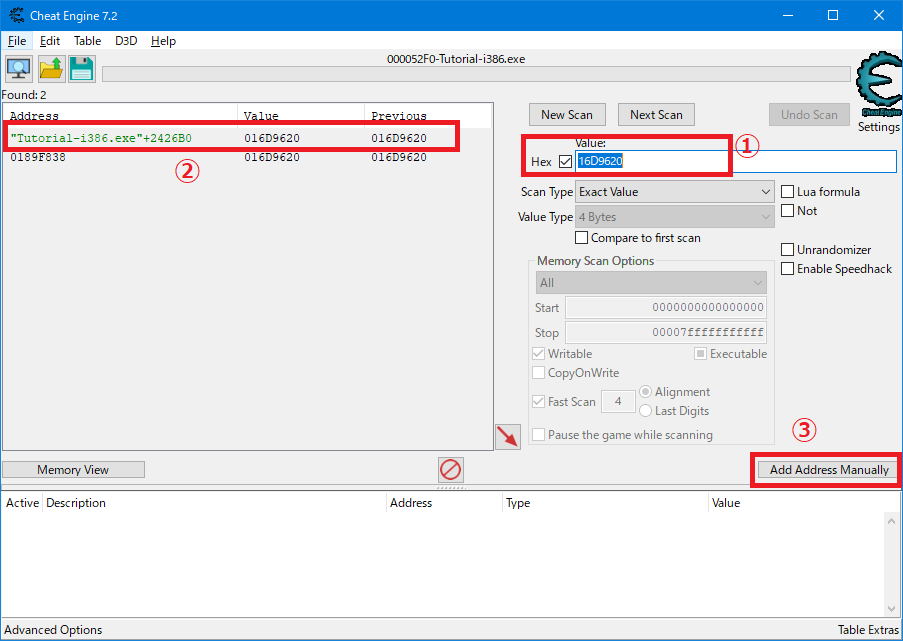Click the address table scroll up arrow
This screenshot has width=903, height=641.
(891, 521)
